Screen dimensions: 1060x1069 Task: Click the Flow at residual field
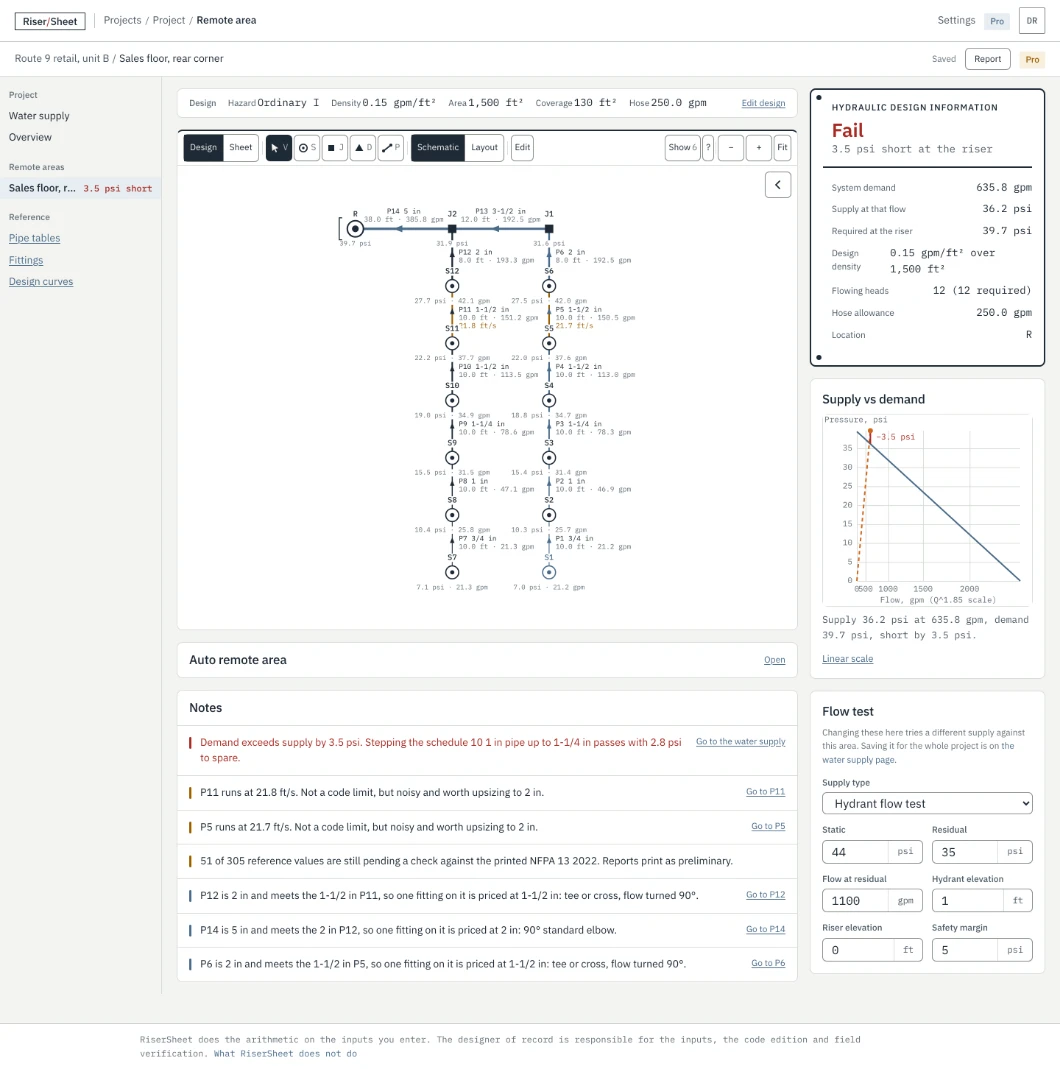(x=872, y=901)
